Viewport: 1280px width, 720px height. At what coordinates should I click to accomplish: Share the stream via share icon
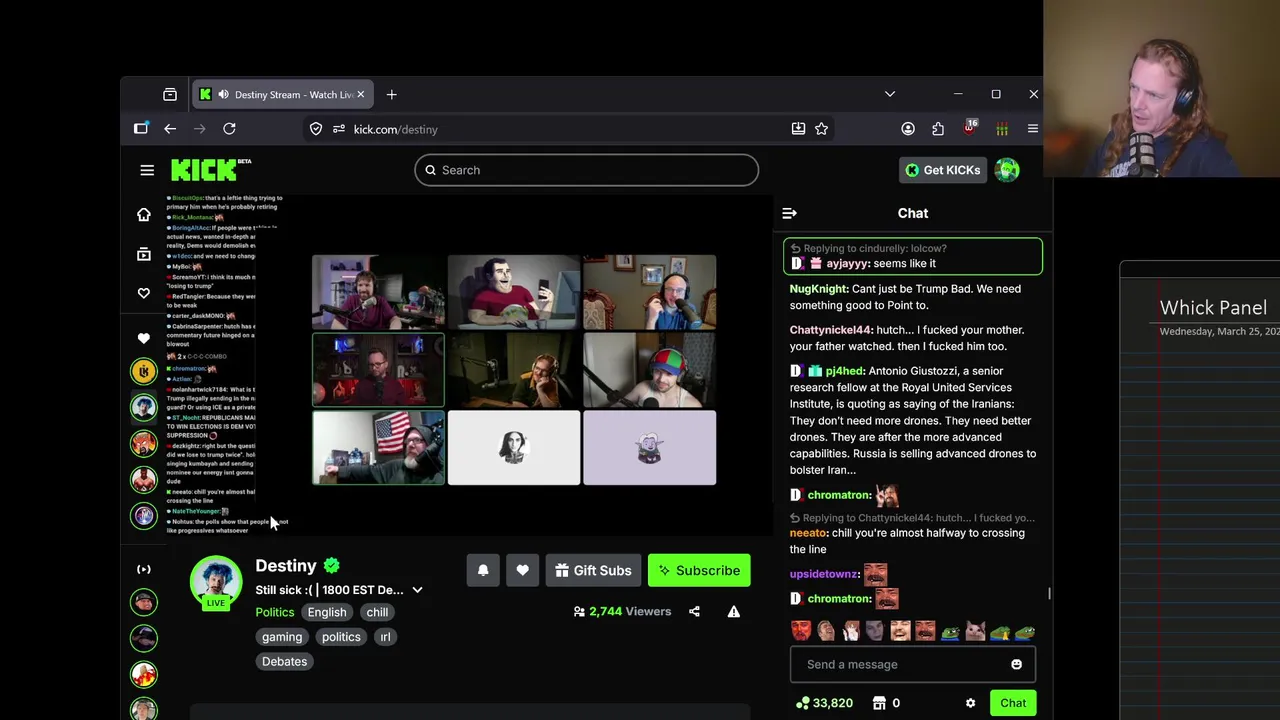coord(694,611)
